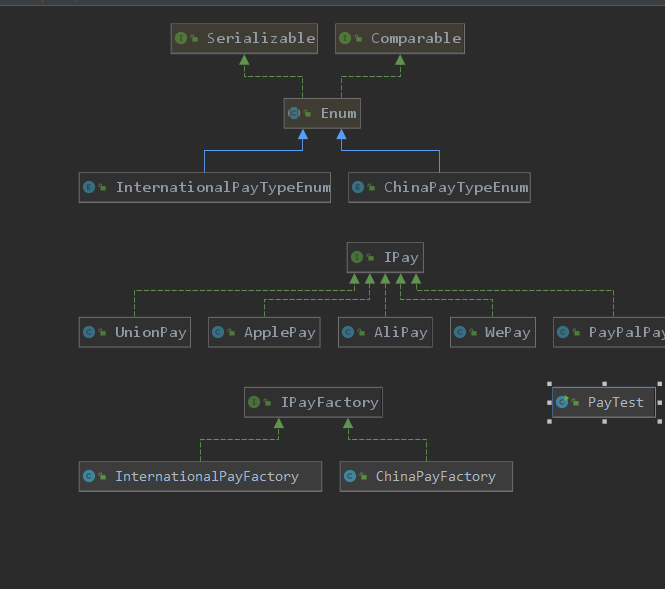Screen dimensions: 665x589
Task: Select the WePay class node
Action: pyautogui.click(x=492, y=332)
